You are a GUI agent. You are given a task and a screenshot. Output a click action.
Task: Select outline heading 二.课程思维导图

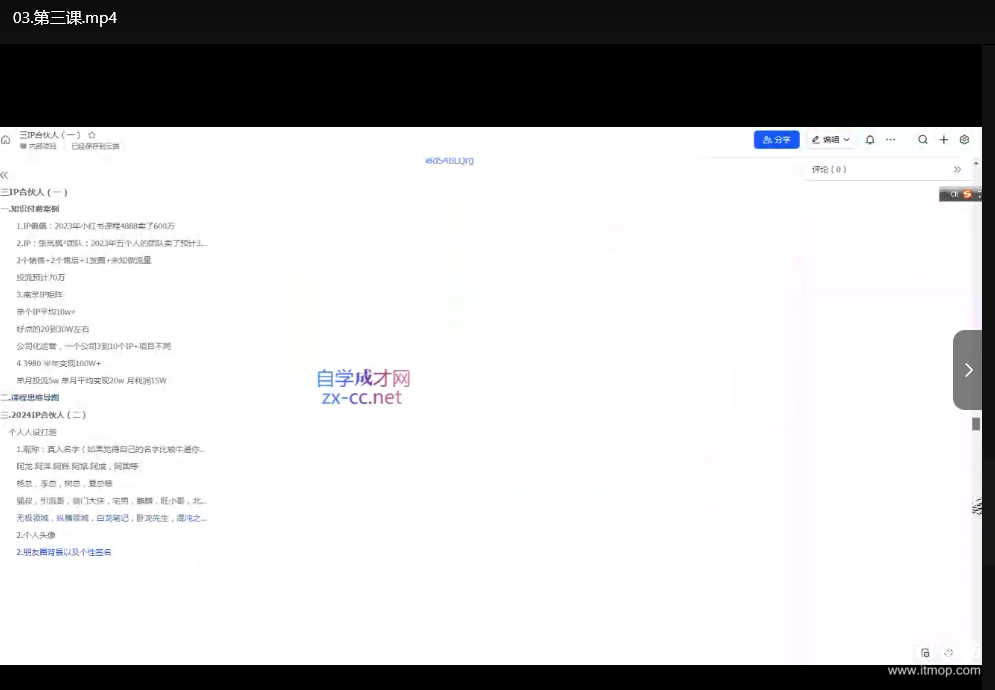[x=32, y=397]
